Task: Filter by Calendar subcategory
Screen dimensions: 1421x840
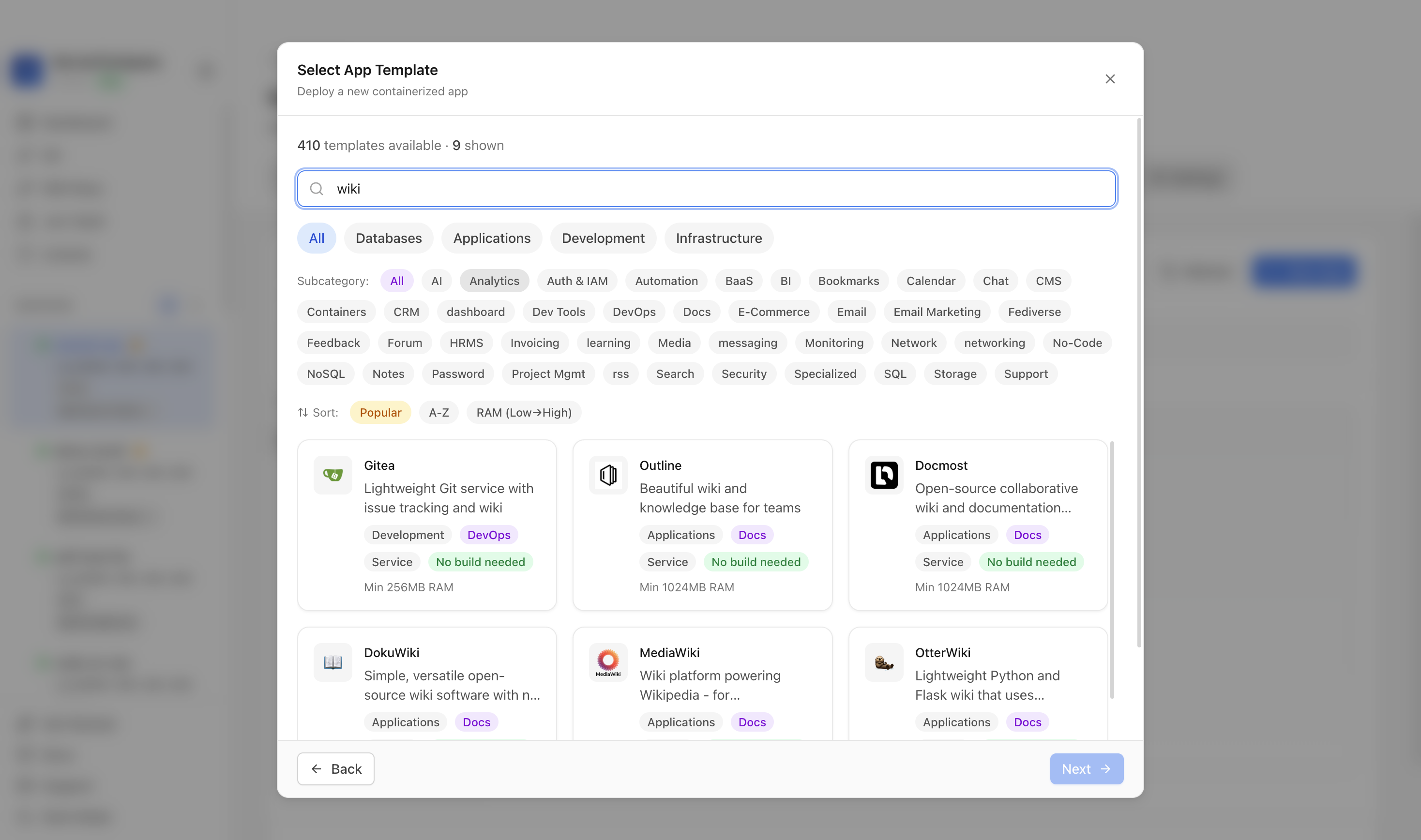Action: [931, 281]
